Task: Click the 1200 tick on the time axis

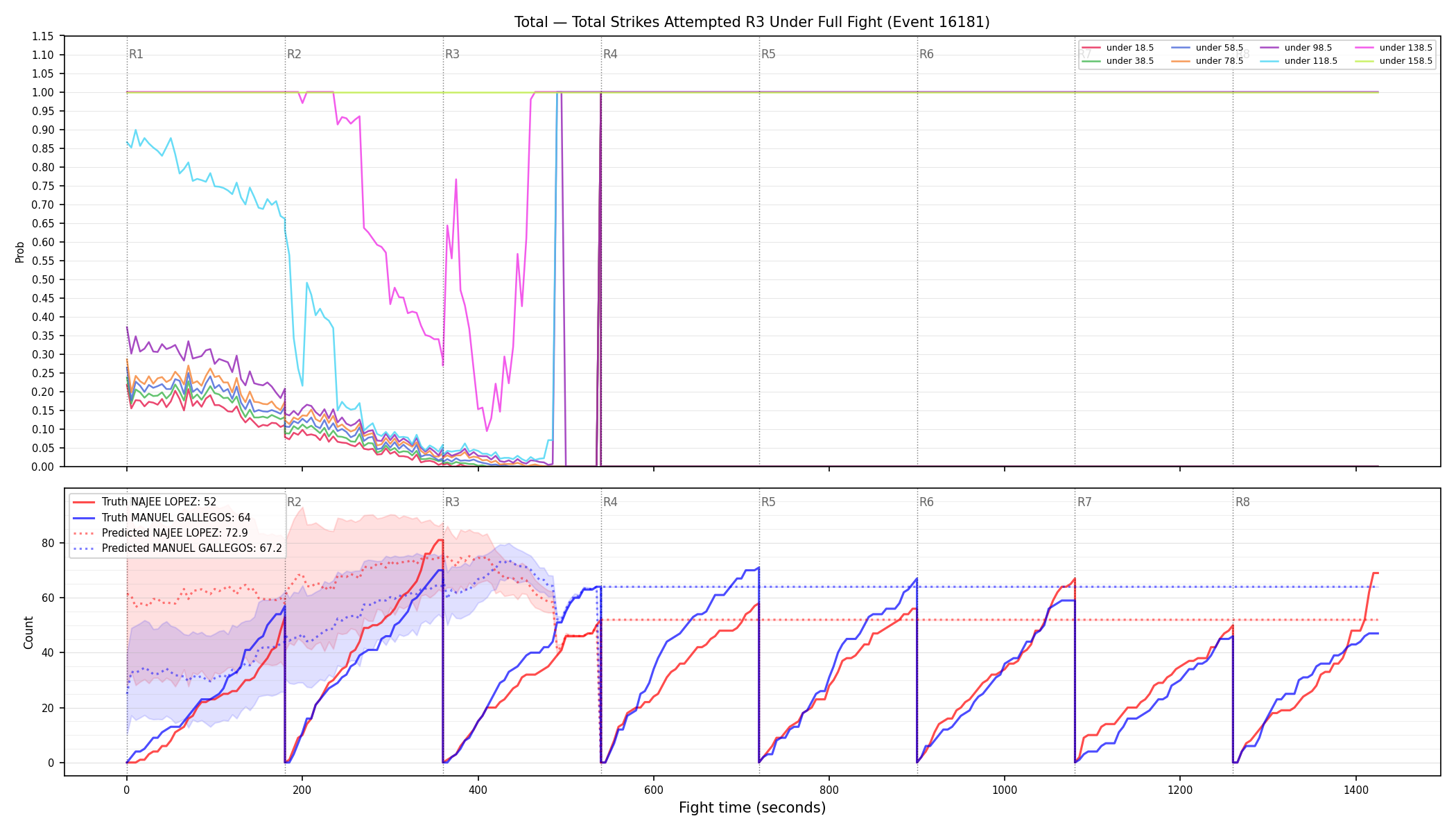Action: point(1180,789)
